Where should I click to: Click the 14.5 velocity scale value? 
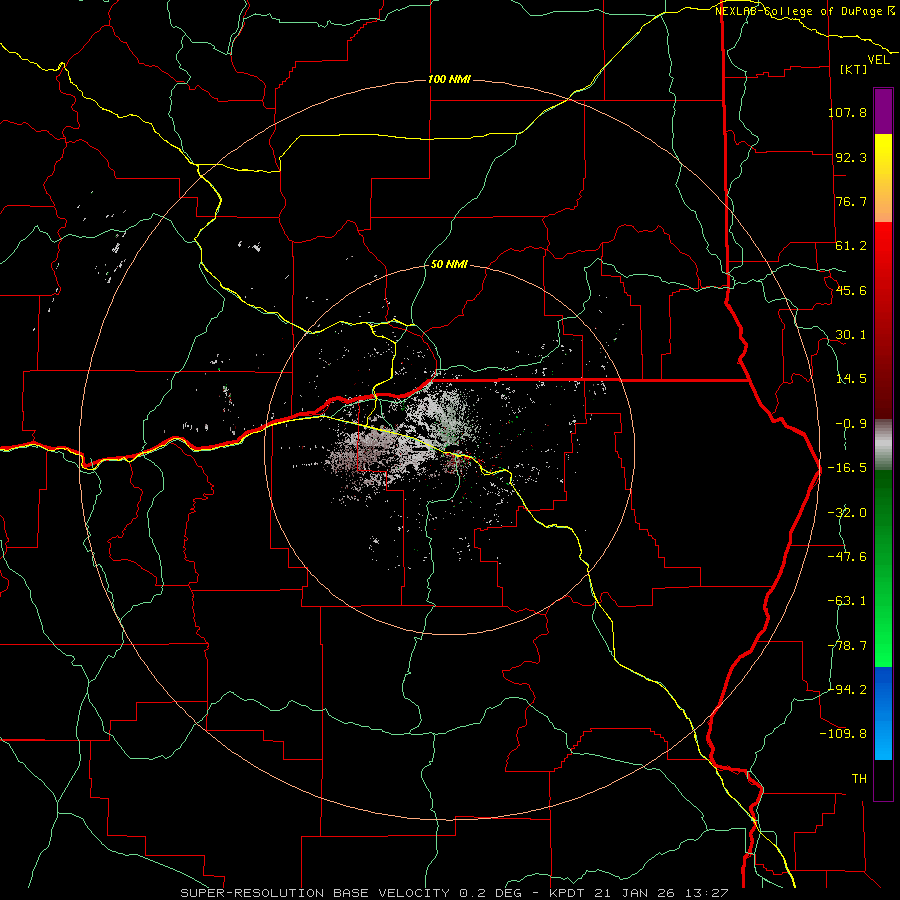click(x=851, y=379)
